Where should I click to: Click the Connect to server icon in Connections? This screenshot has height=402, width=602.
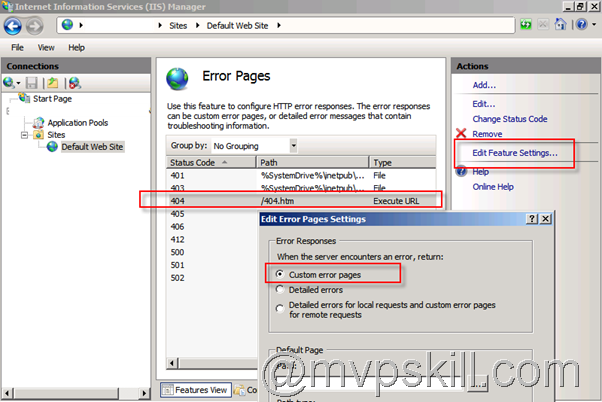click(8, 83)
